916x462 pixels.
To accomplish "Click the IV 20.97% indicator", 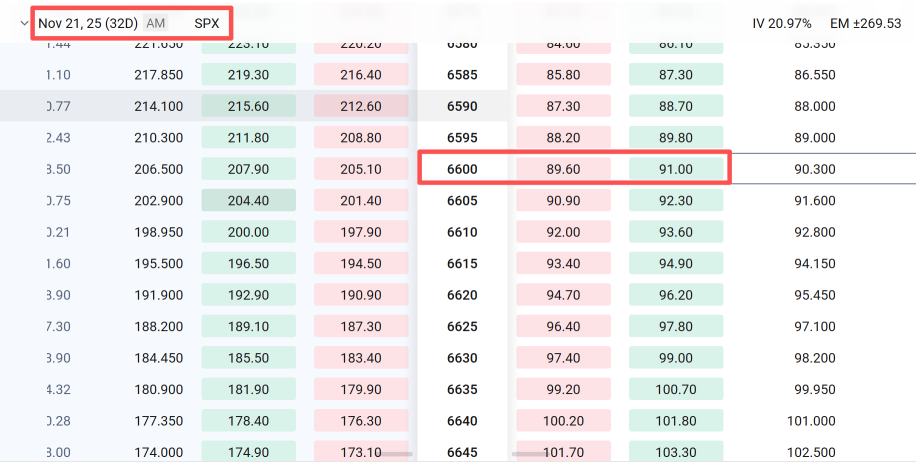I will (x=782, y=23).
